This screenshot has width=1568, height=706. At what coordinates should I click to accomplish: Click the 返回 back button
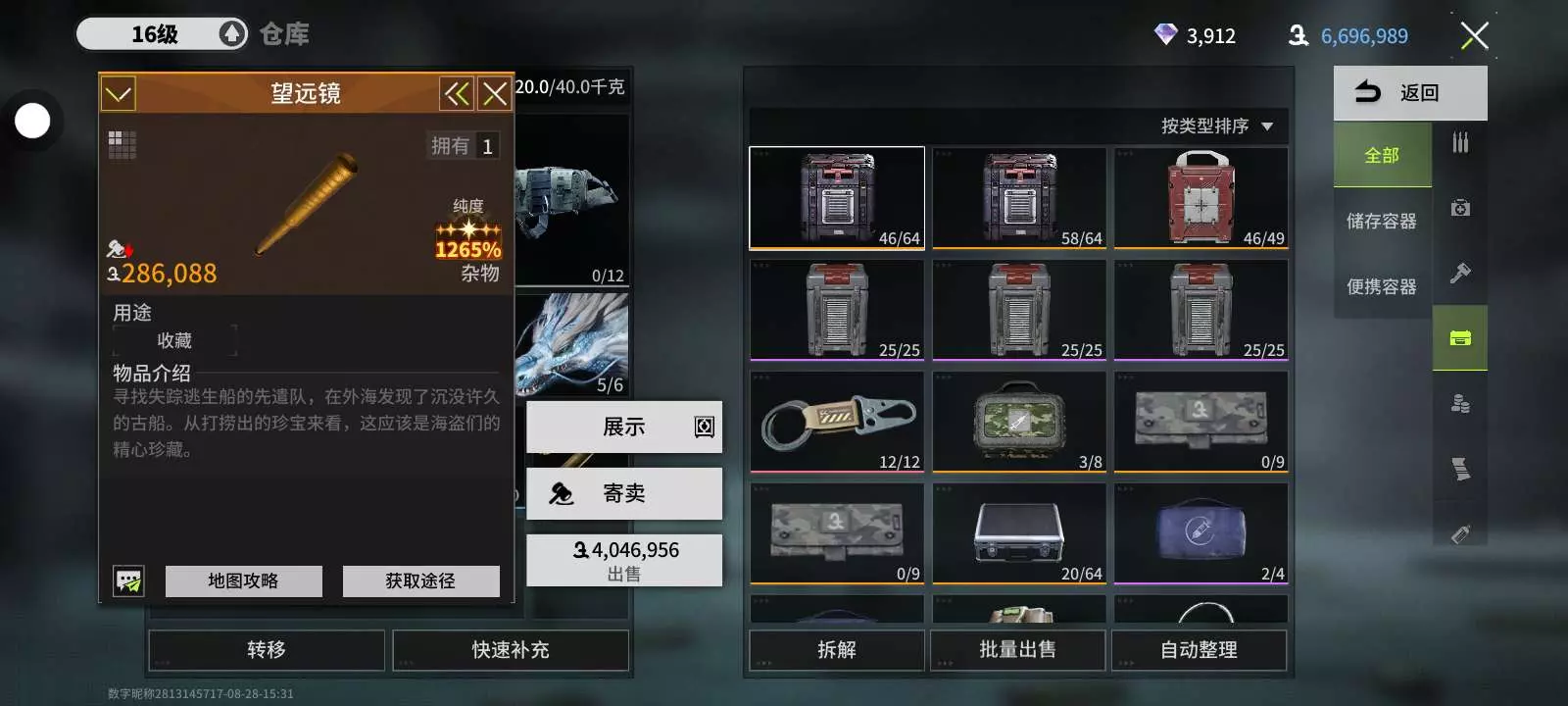[x=1410, y=93]
